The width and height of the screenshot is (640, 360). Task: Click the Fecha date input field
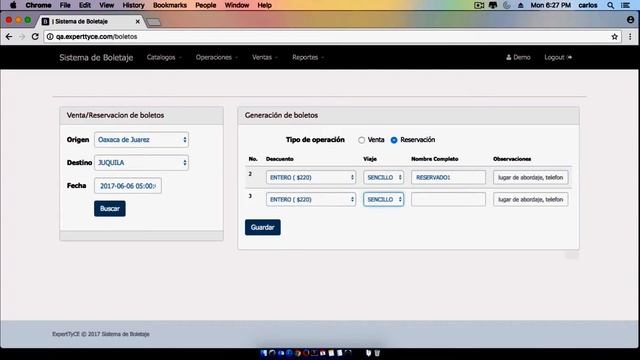coord(128,186)
